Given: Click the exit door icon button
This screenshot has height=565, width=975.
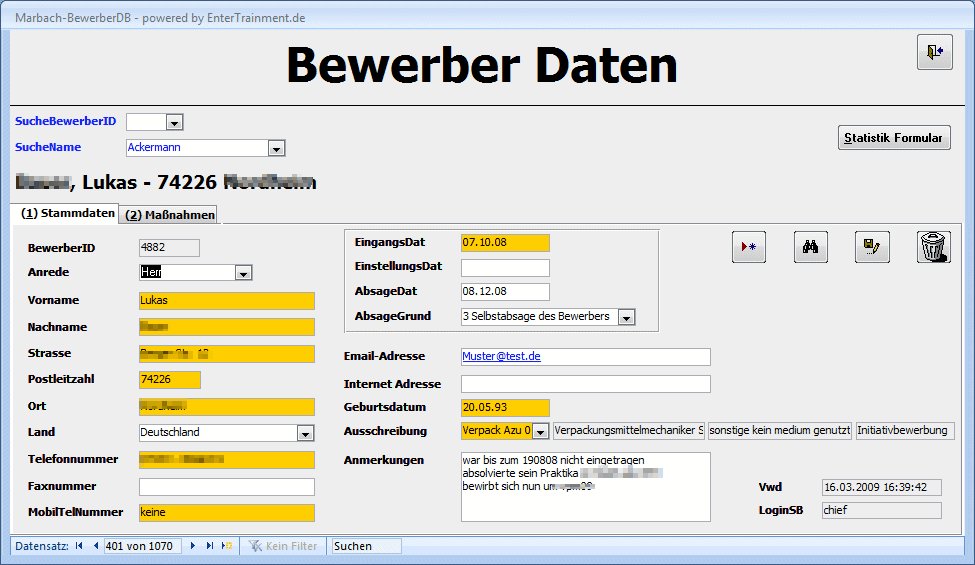Looking at the screenshot, I should (934, 52).
